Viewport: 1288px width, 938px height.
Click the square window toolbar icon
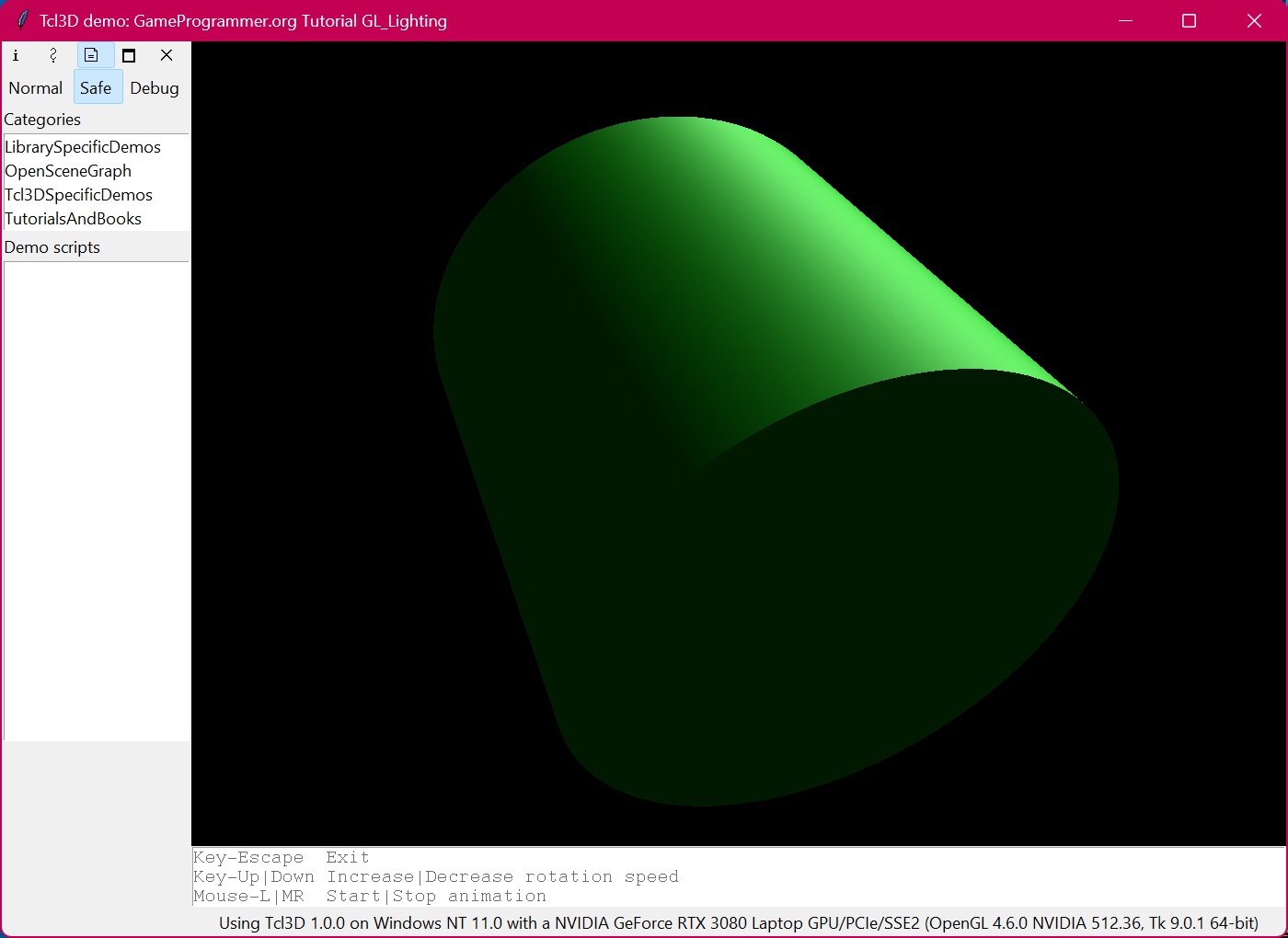click(129, 55)
